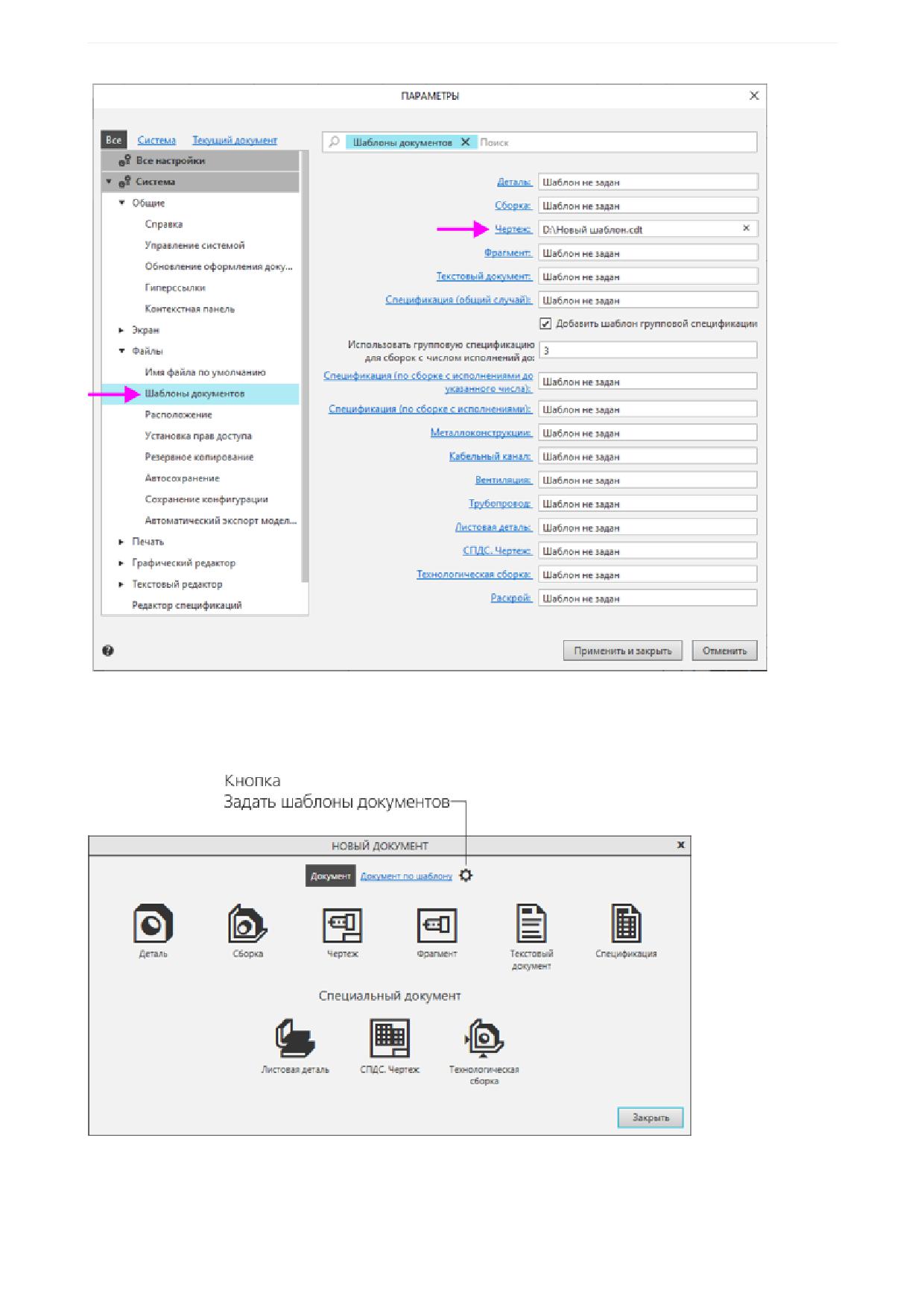Select Гиперссылки tree item
The height and width of the screenshot is (1307, 924).
coord(175,288)
